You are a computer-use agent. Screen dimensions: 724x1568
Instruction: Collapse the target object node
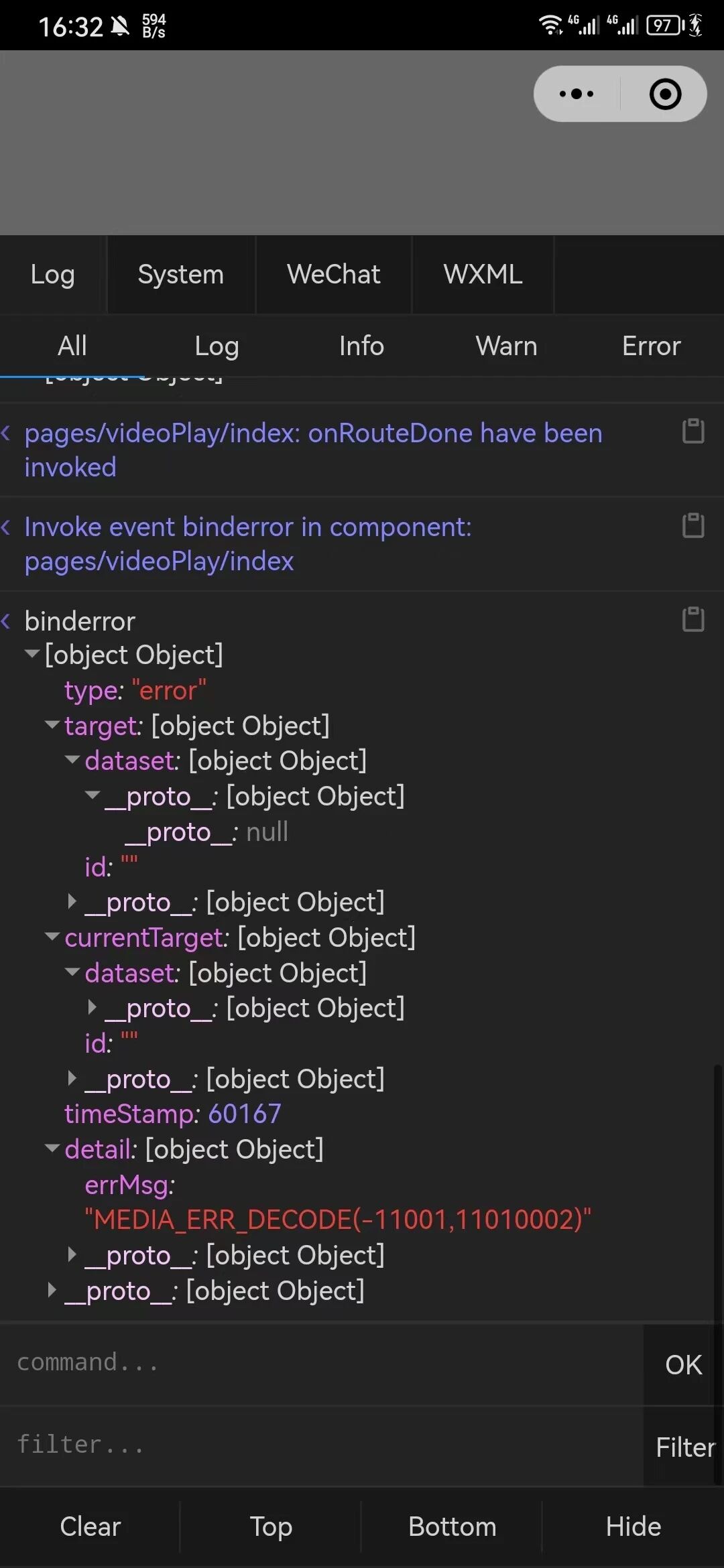point(52,724)
